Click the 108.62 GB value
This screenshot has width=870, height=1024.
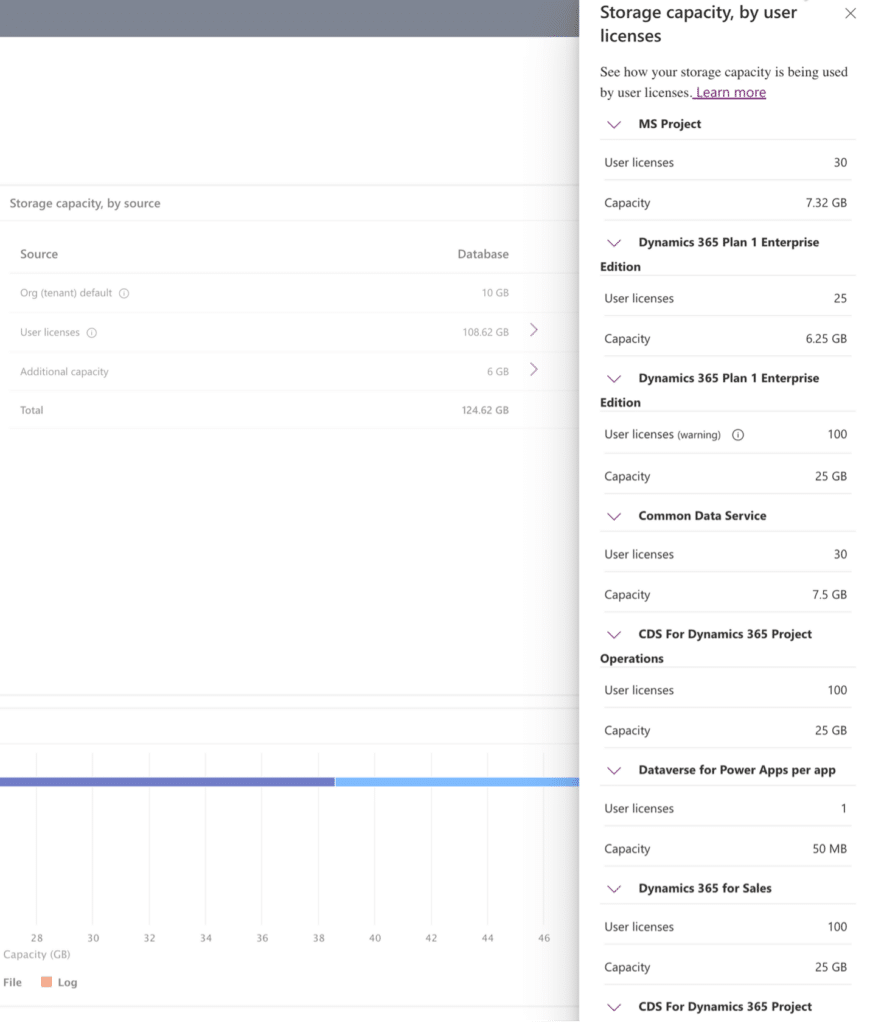485,332
